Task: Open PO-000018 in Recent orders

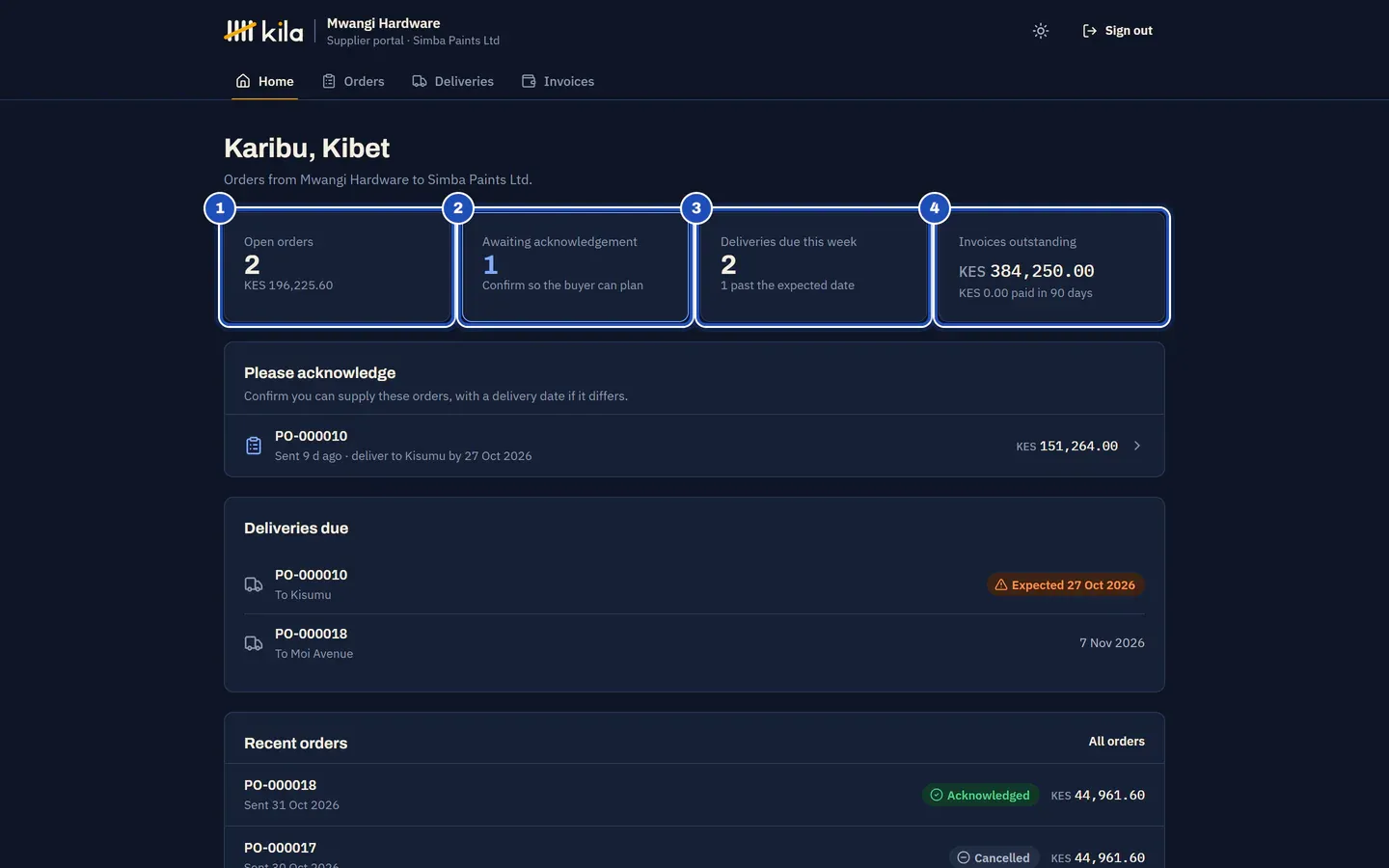Action: coord(694,795)
